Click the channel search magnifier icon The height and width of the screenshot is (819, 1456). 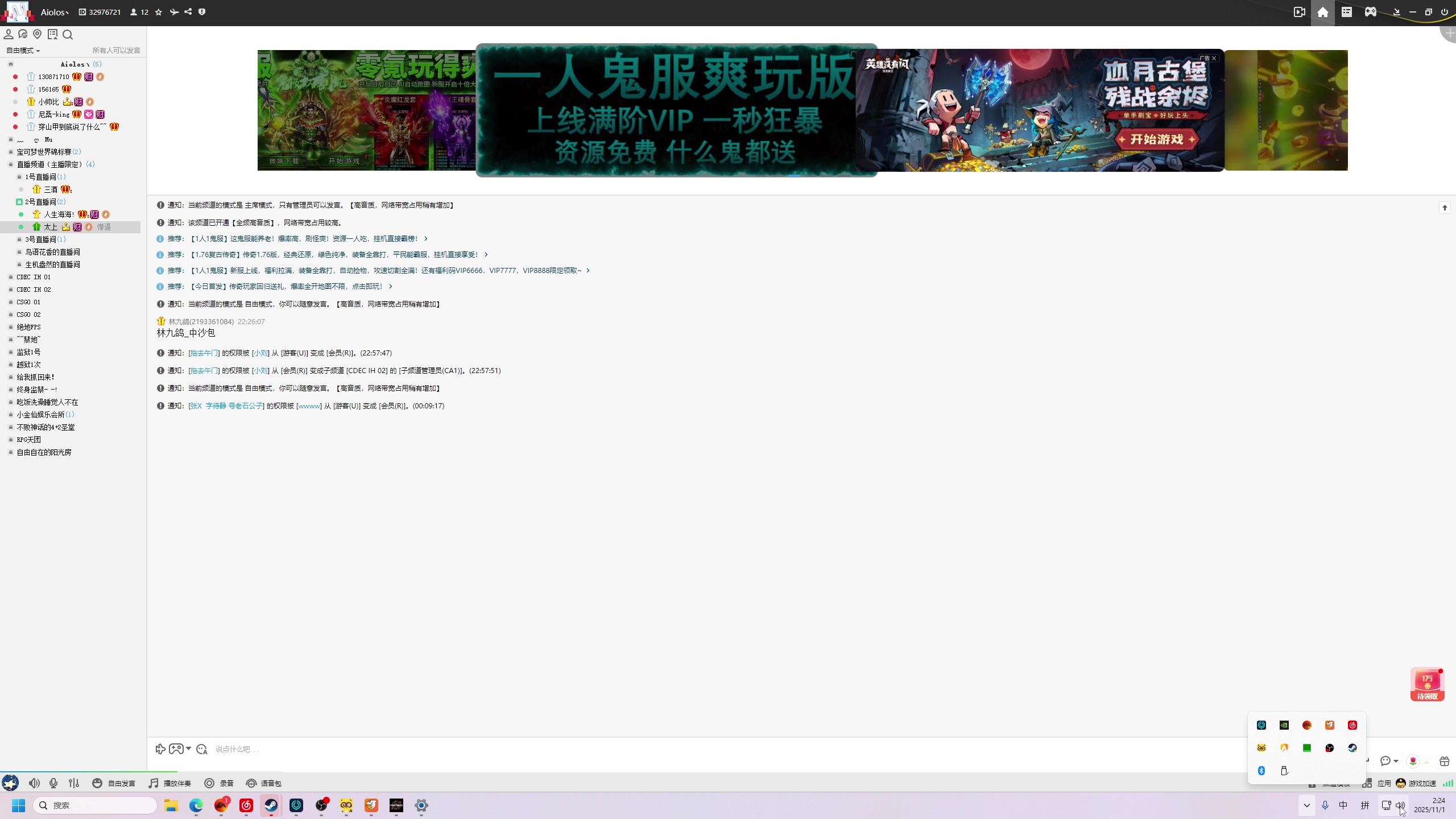[x=68, y=35]
